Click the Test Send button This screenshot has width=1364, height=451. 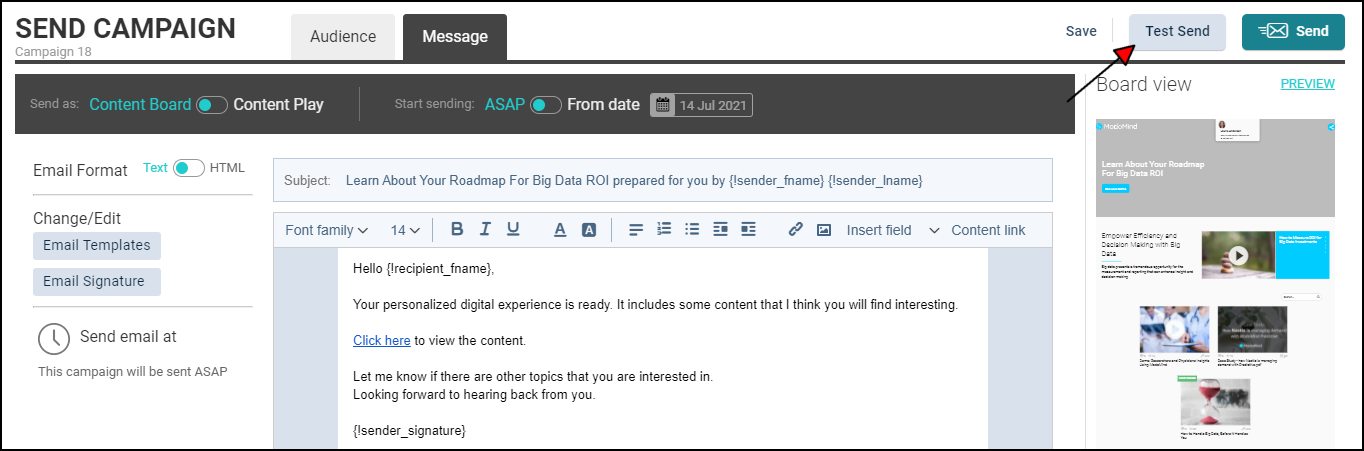pyautogui.click(x=1177, y=32)
